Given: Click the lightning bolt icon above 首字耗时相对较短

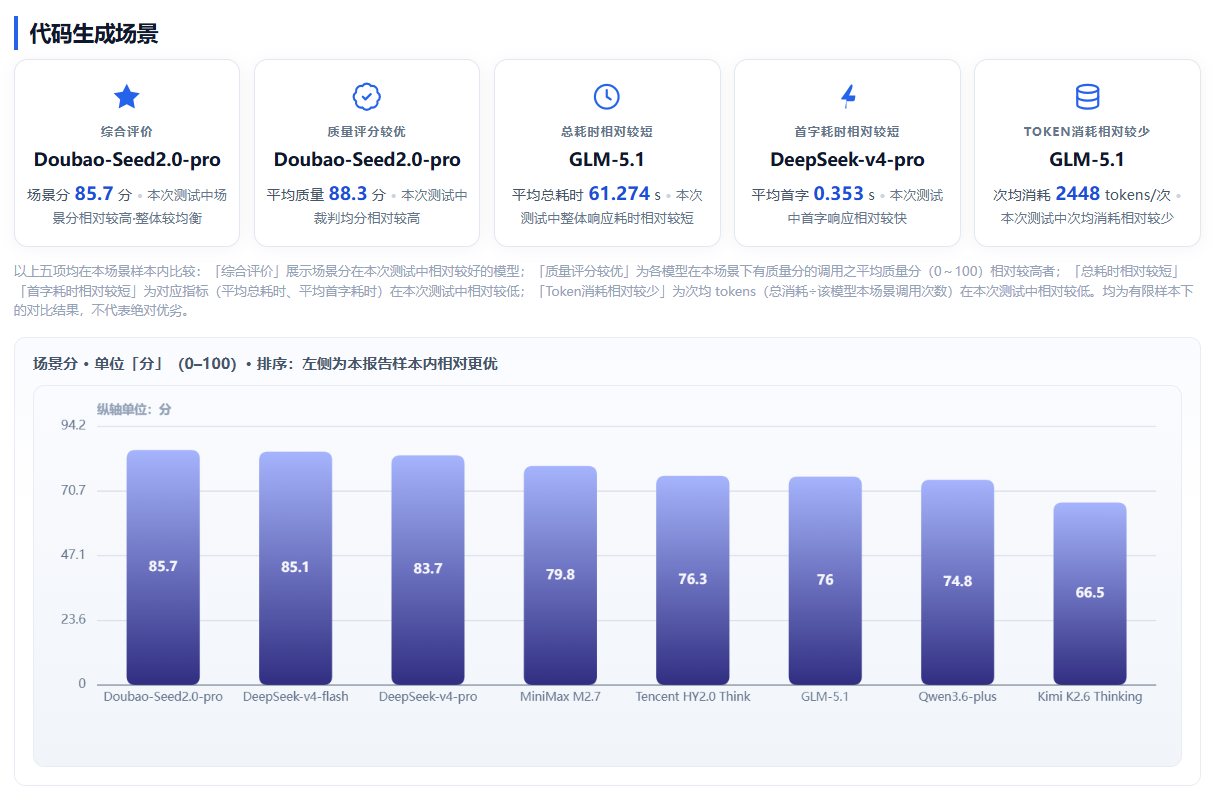Looking at the screenshot, I should tap(847, 96).
